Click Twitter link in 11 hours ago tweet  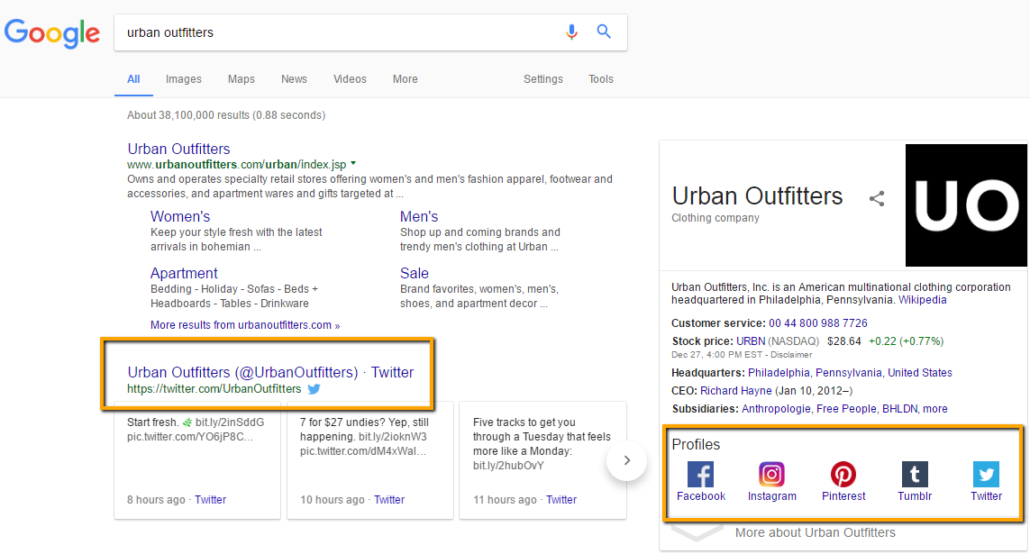pyautogui.click(x=561, y=499)
